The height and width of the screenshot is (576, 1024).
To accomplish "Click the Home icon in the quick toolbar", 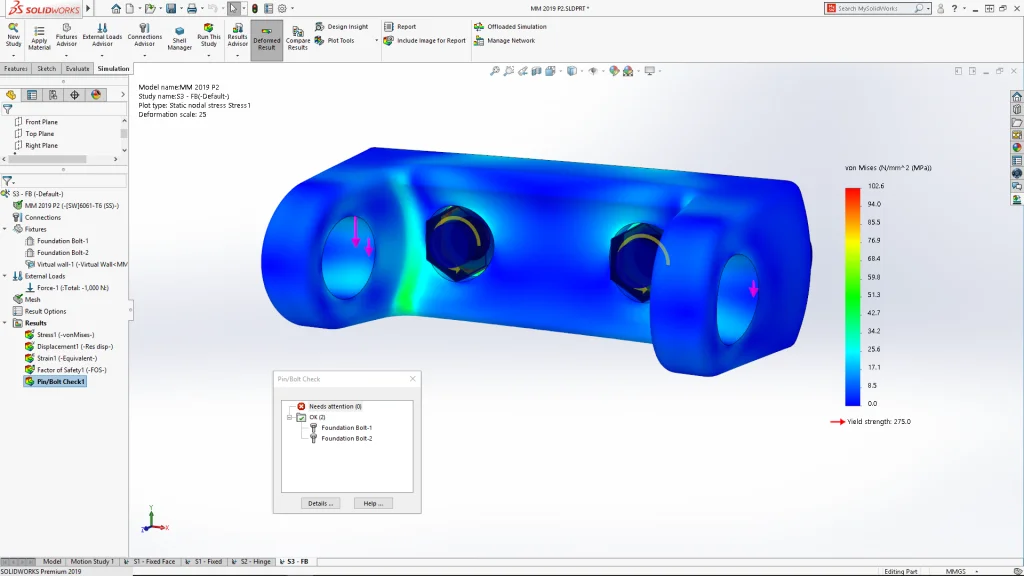I will click(116, 8).
